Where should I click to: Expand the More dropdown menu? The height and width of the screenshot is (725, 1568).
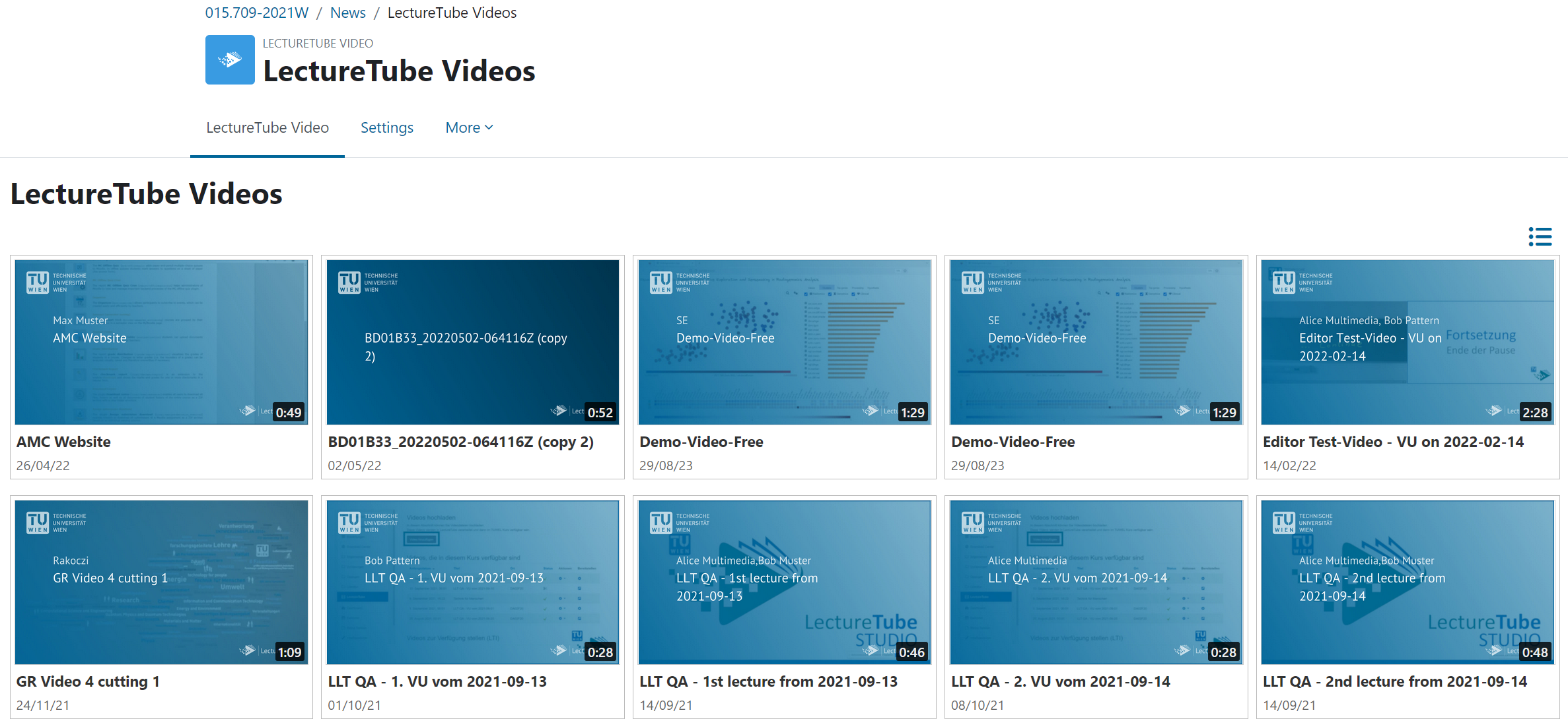(x=470, y=127)
